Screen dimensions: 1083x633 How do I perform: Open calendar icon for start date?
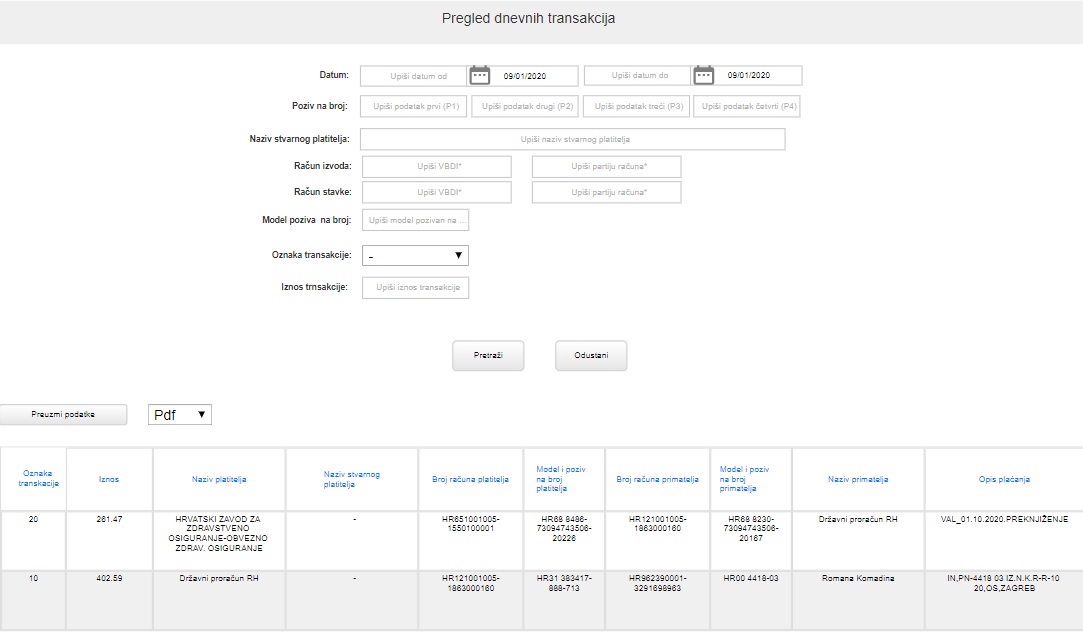[480, 76]
